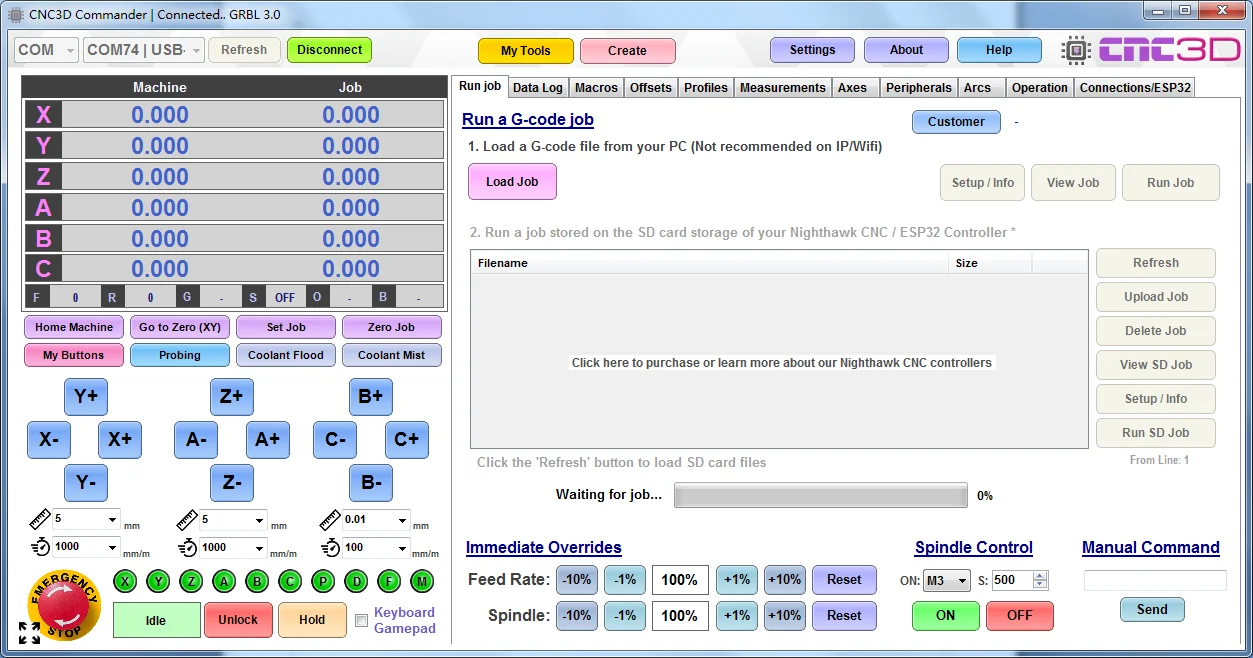Jog the Z axis positive with Z+
Image resolution: width=1253 pixels, height=658 pixels.
[x=232, y=397]
